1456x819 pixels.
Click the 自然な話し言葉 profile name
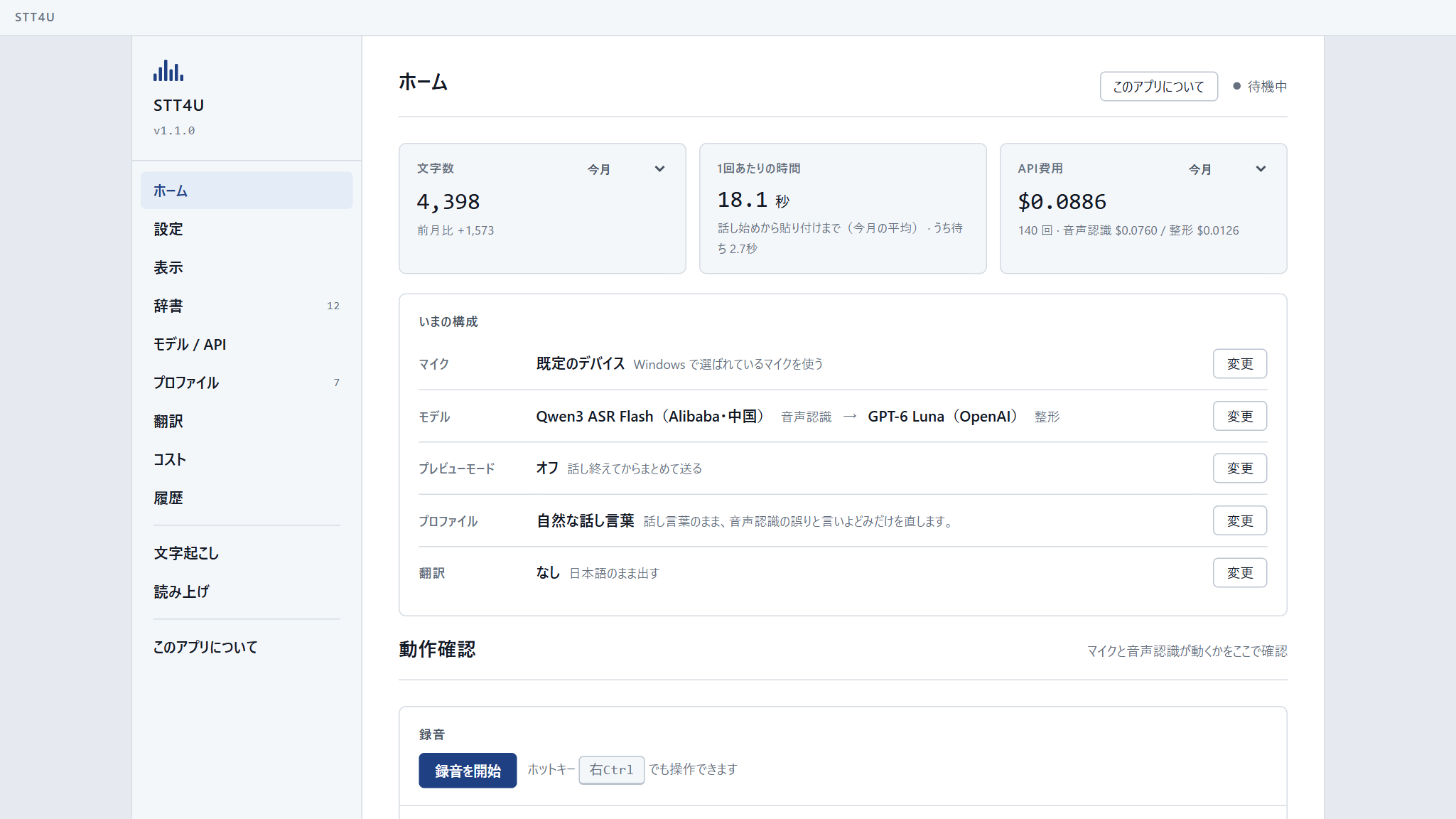(585, 521)
